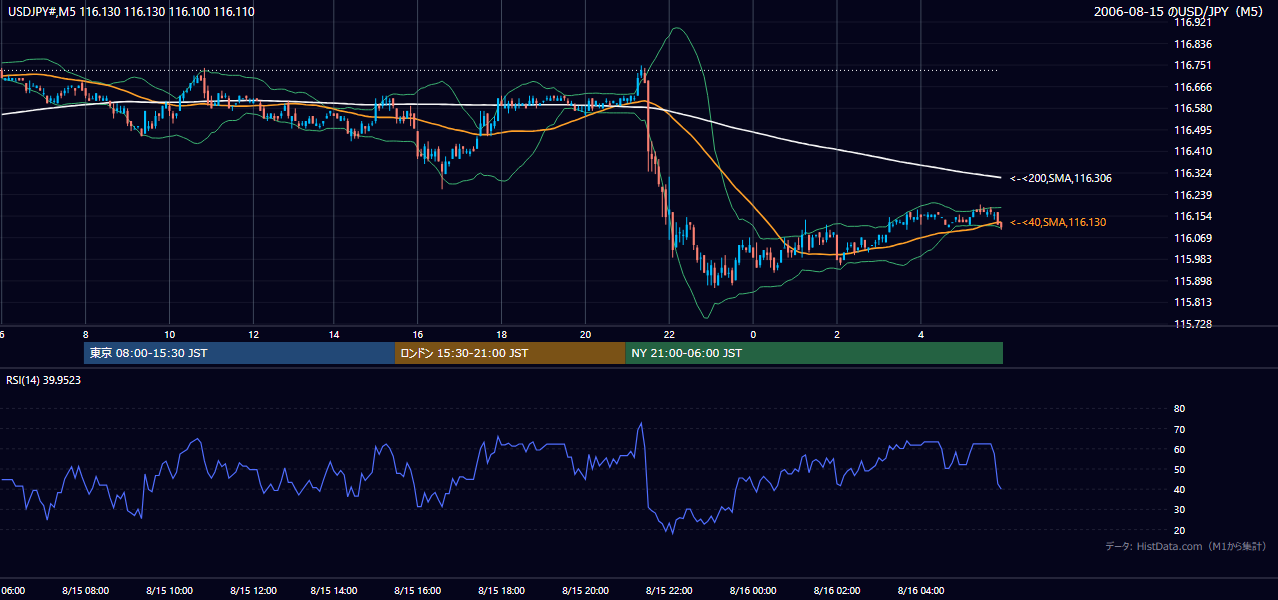Click the 116.069 price axis label
The image size is (1278, 600).
click(x=1192, y=238)
